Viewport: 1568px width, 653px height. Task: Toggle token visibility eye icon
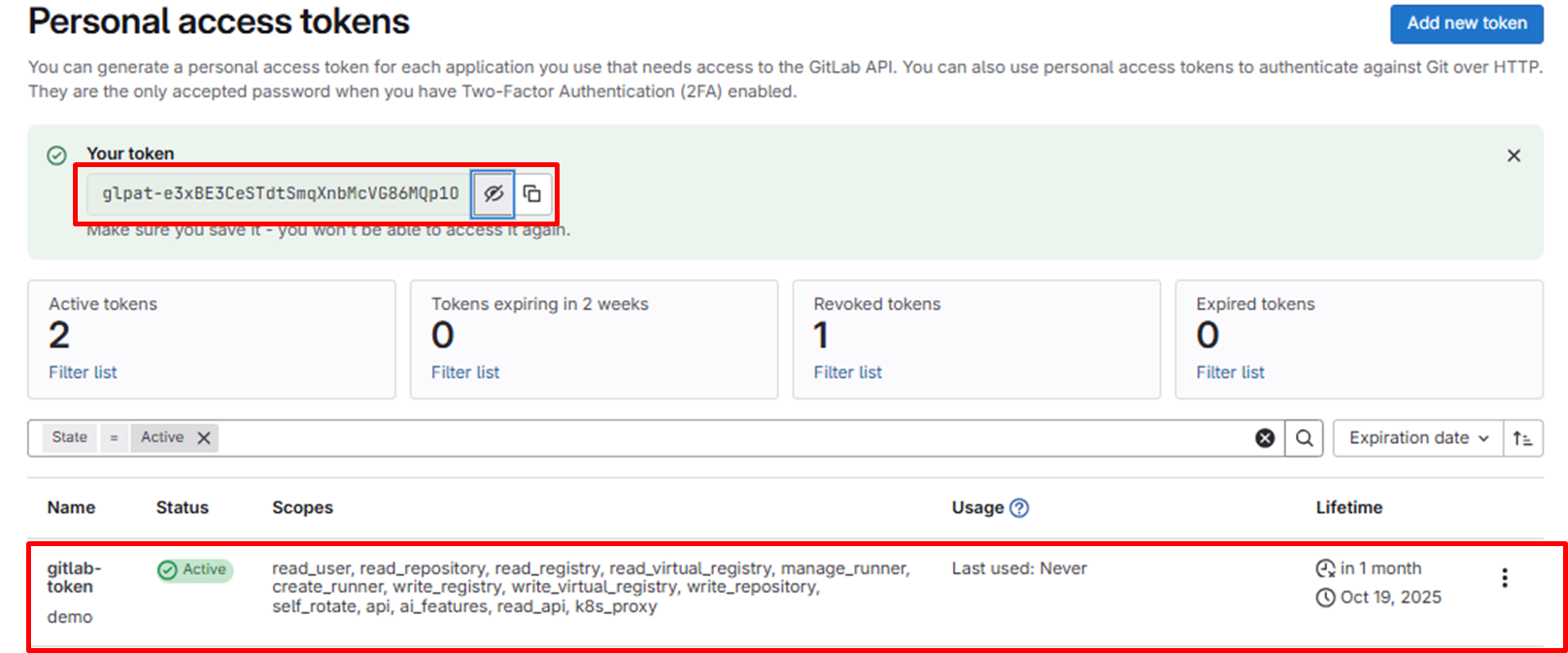(494, 193)
